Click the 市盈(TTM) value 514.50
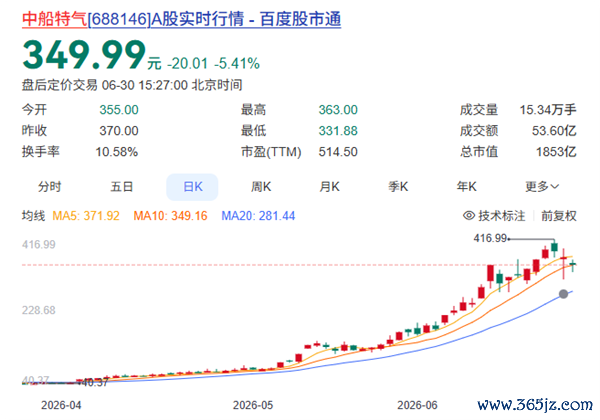The image size is (600, 420). coord(338,152)
